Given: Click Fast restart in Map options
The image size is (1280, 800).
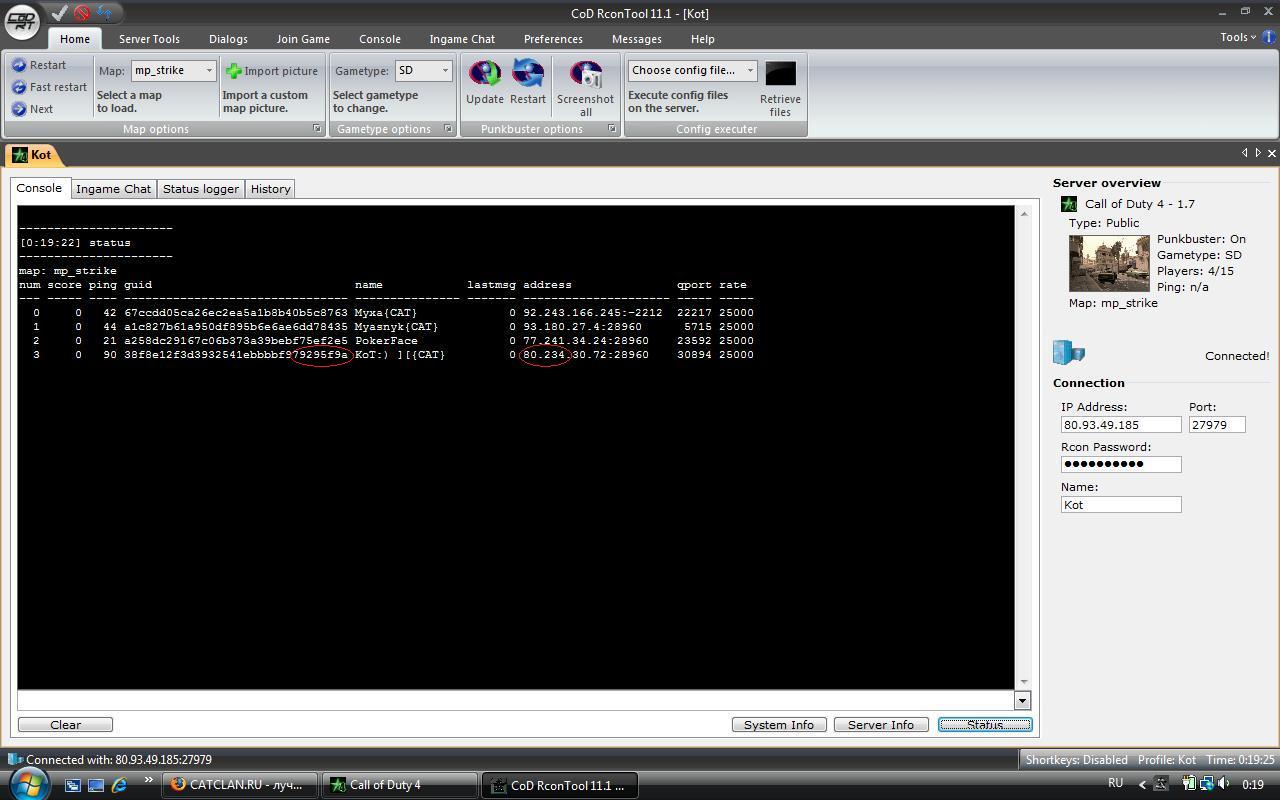Looking at the screenshot, I should click(x=49, y=87).
